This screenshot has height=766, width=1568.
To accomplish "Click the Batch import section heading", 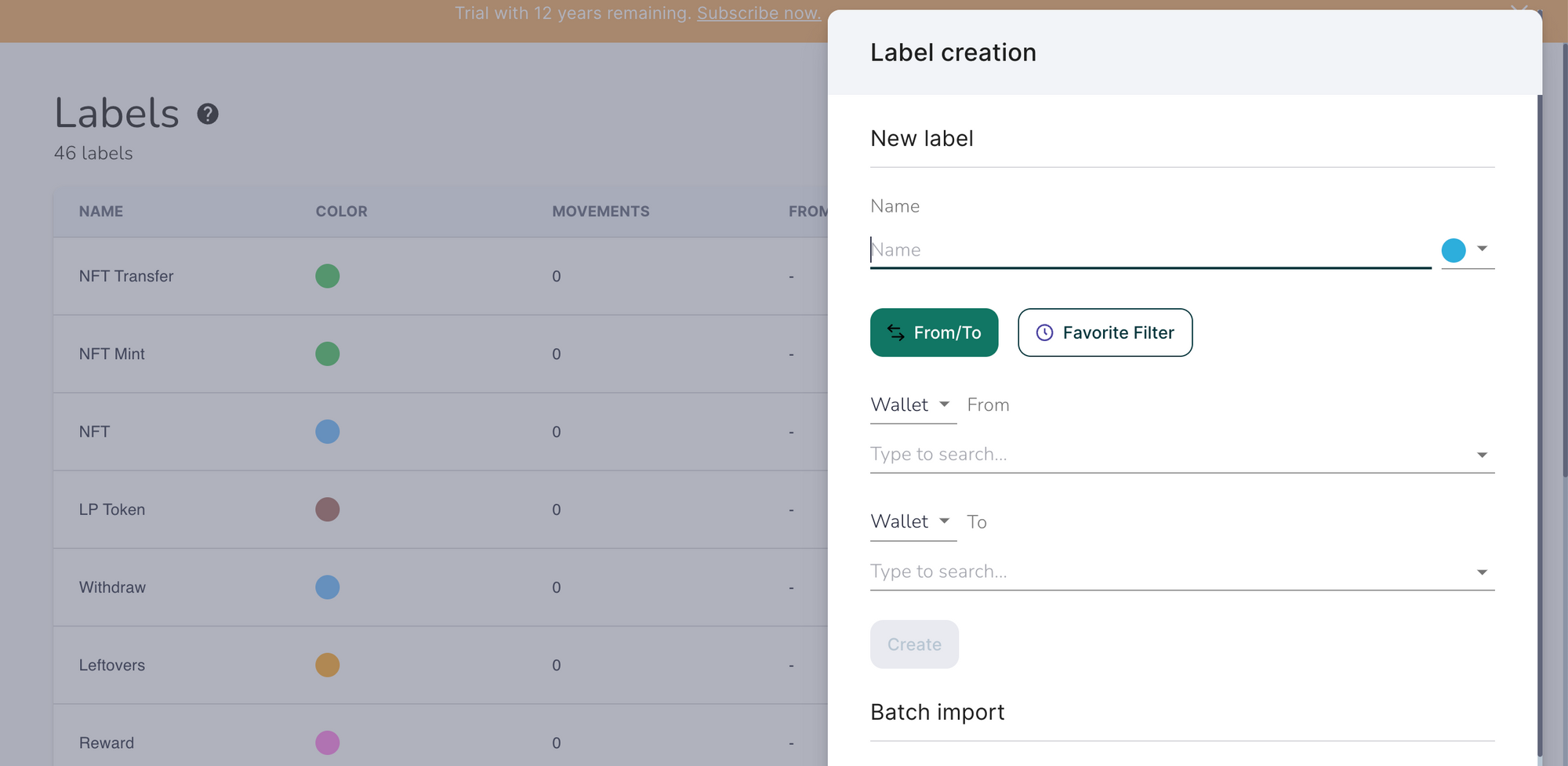I will click(x=937, y=712).
